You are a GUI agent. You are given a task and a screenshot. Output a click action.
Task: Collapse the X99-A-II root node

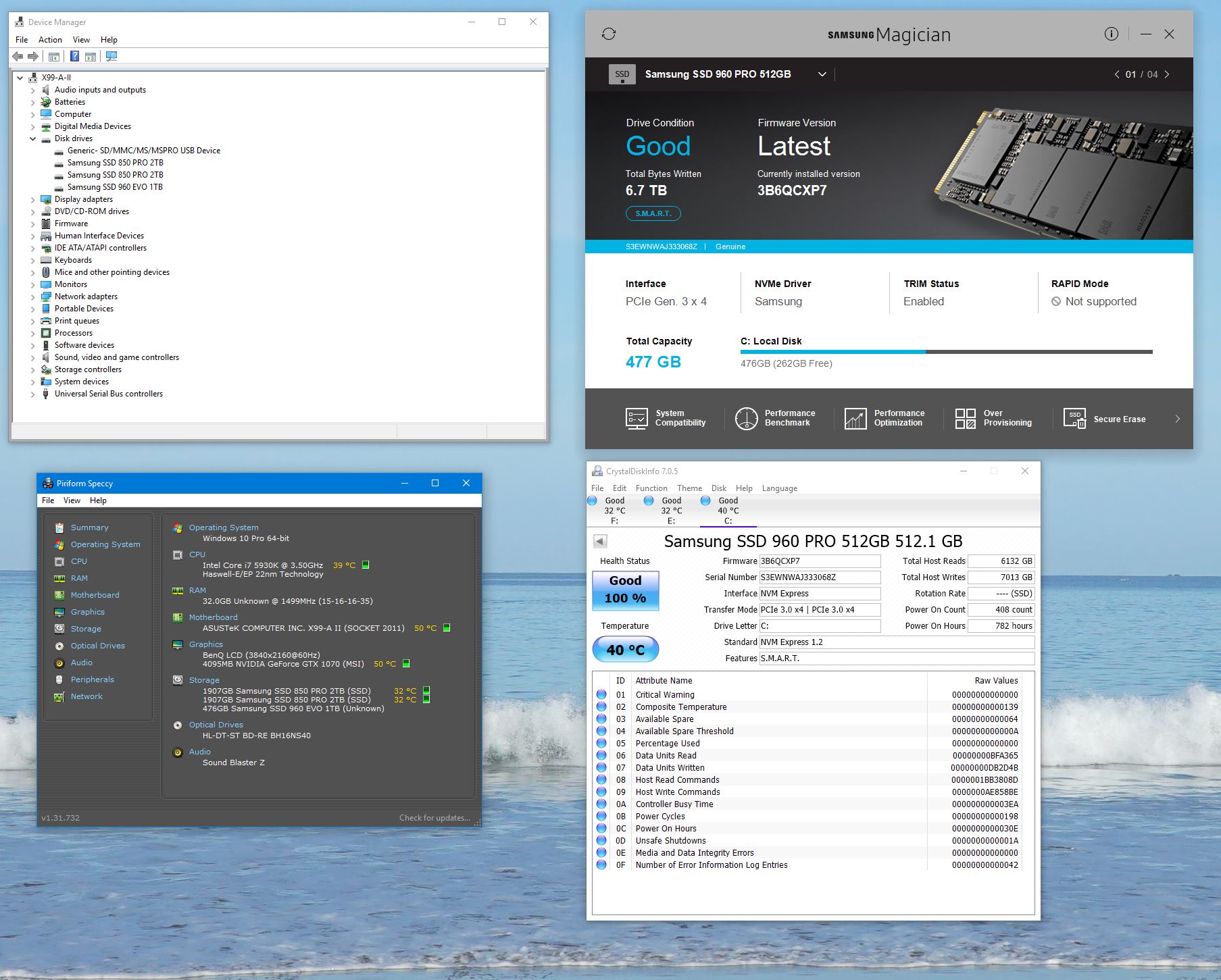[x=20, y=78]
